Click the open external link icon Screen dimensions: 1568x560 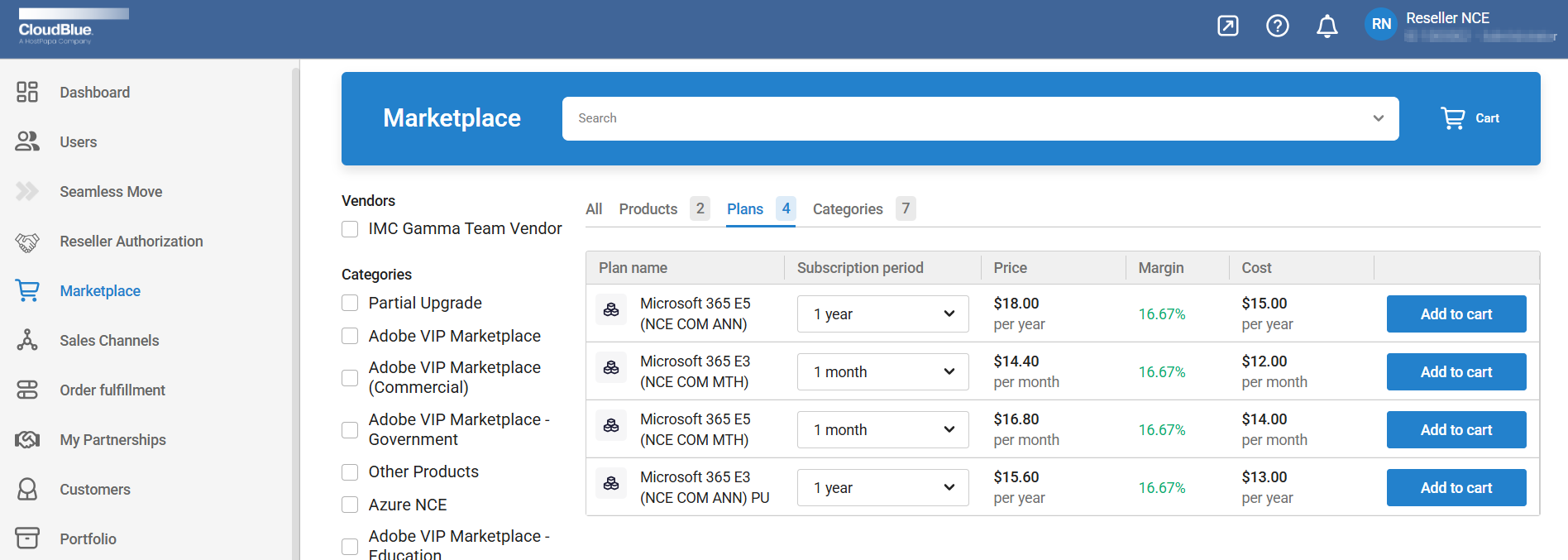pyautogui.click(x=1227, y=26)
